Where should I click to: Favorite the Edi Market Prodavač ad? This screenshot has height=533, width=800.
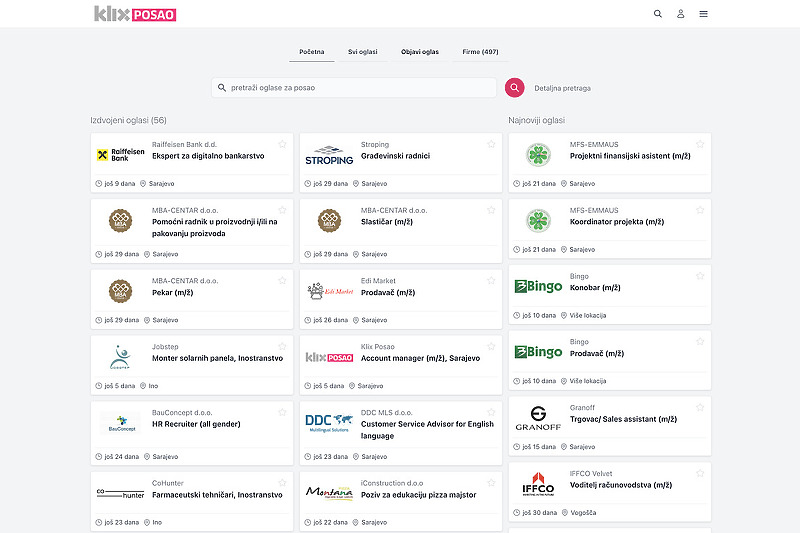tap(491, 280)
